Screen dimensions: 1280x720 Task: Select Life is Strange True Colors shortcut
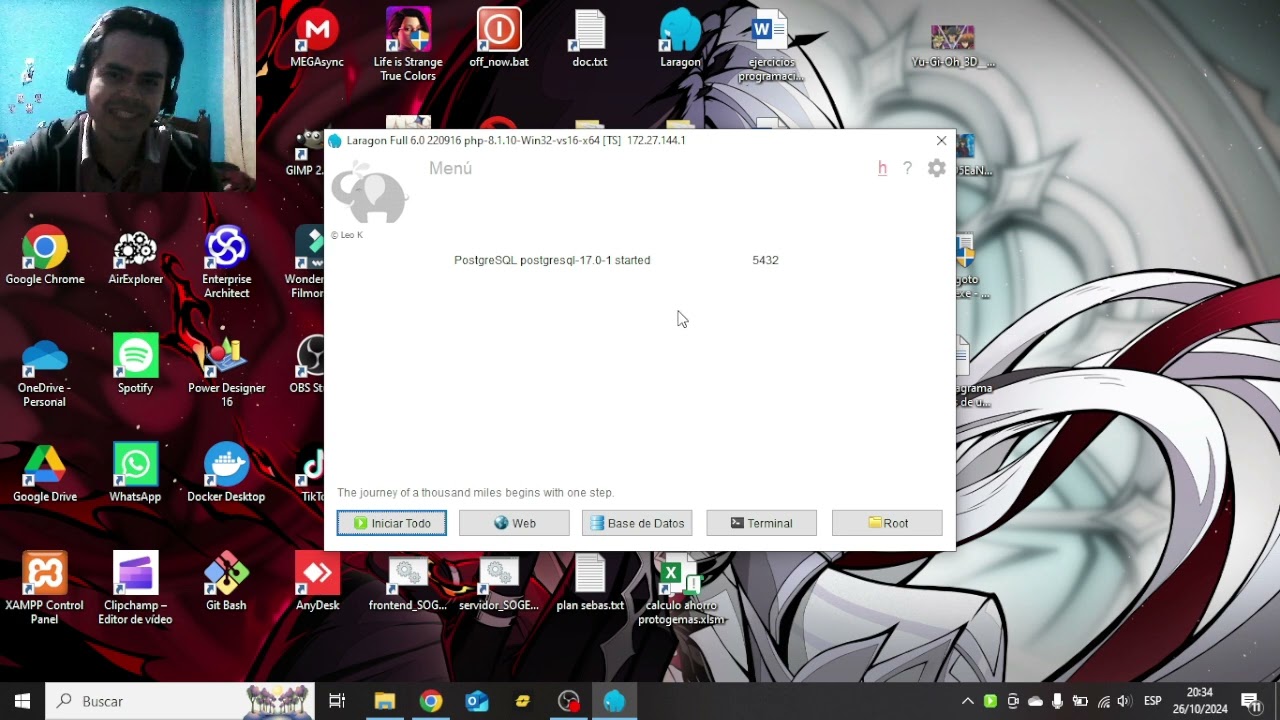click(408, 45)
